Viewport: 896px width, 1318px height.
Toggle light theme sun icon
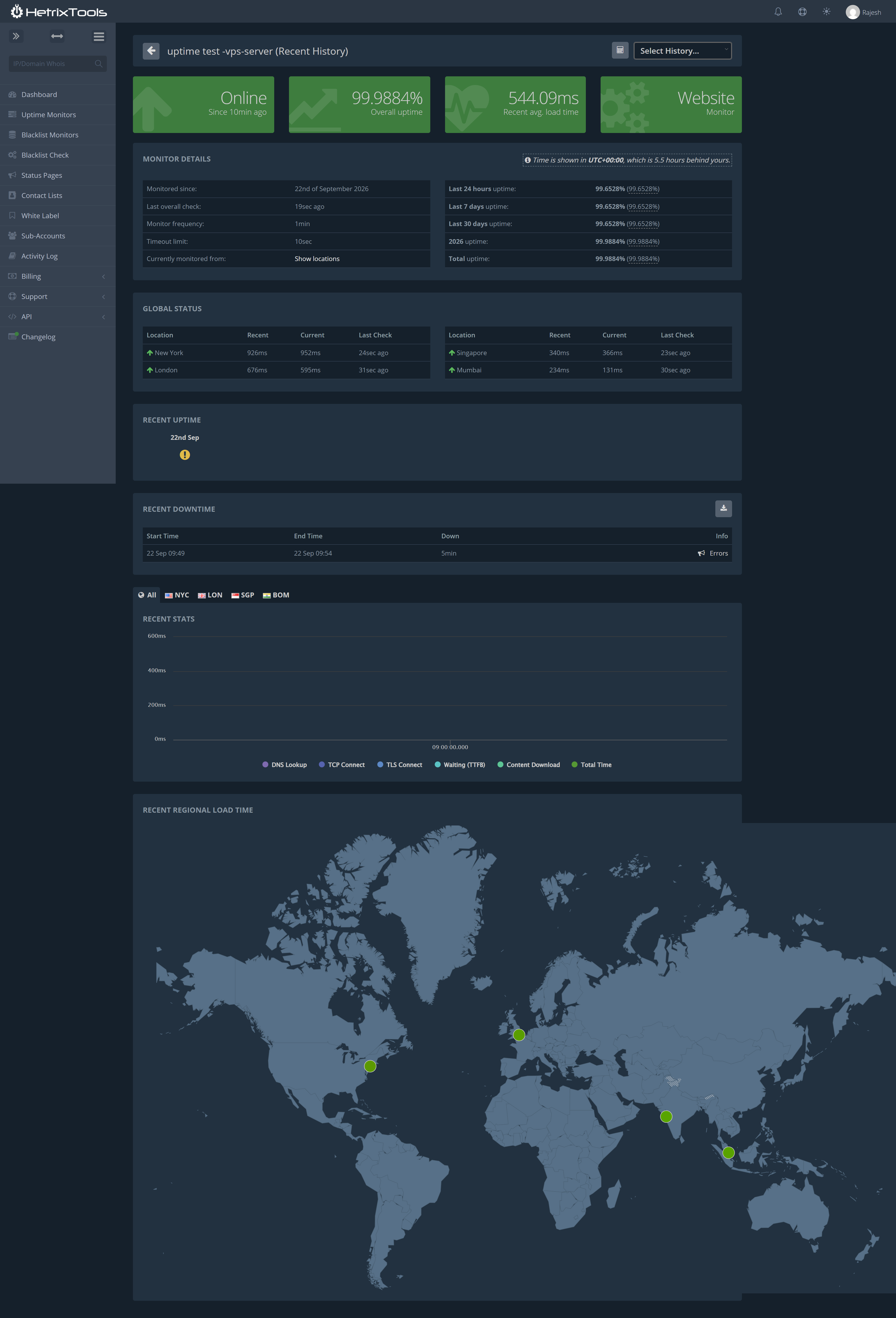[826, 12]
